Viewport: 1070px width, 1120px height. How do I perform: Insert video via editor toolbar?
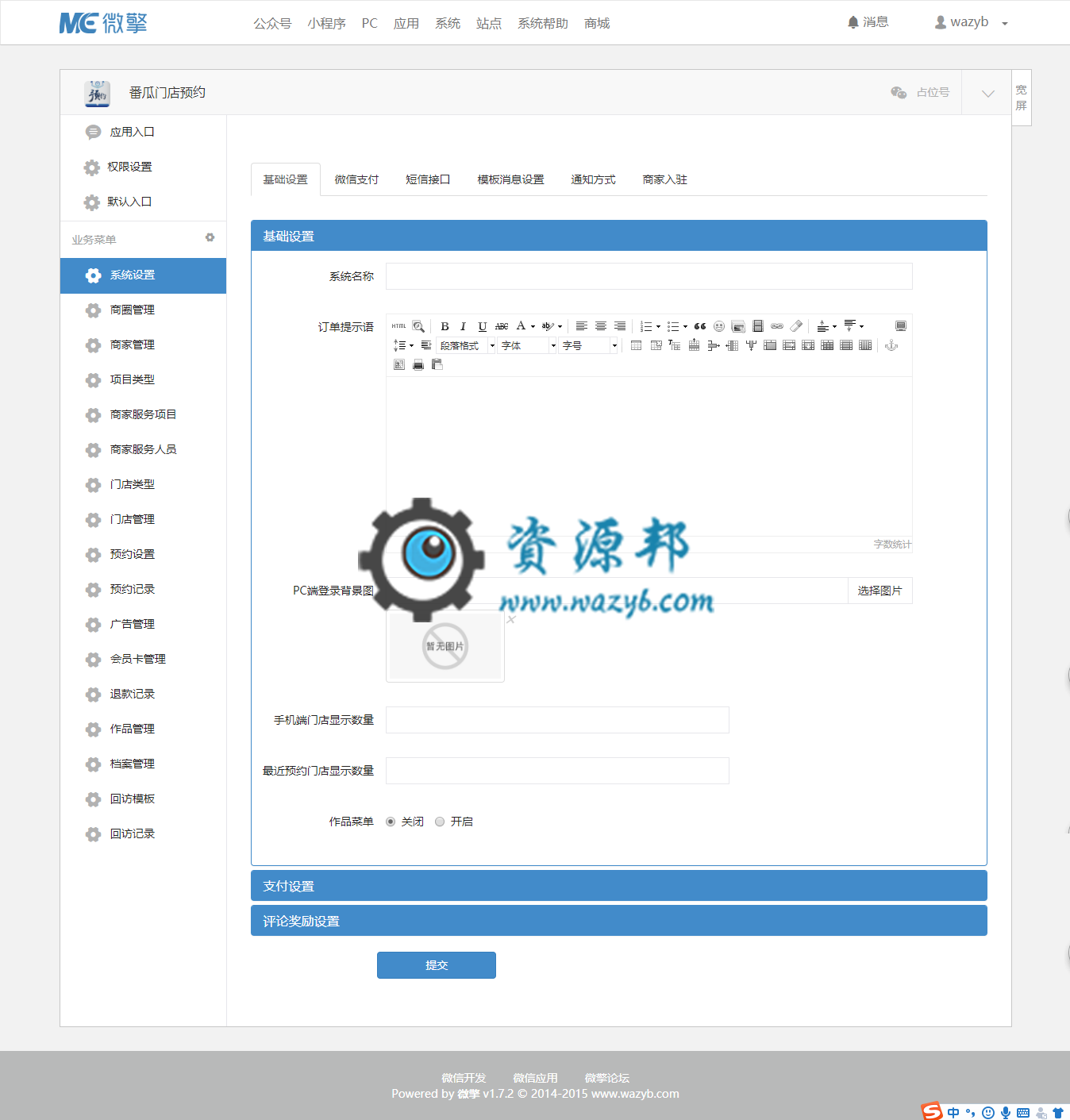coord(758,326)
